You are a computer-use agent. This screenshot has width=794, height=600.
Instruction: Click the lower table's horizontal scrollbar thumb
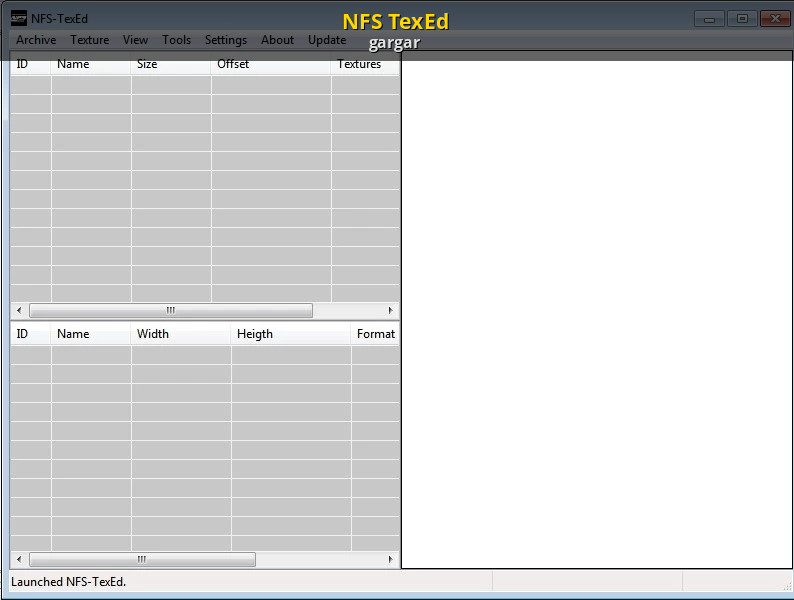[142, 560]
